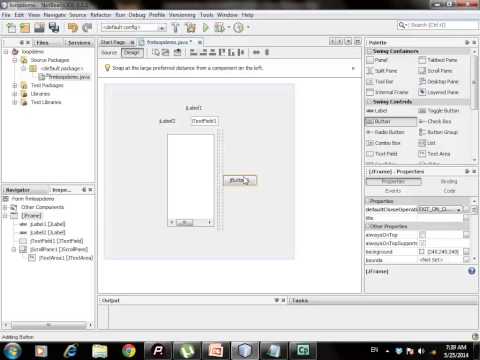
Task: Click the Debug Project toolbar icon
Action: coord(219,28)
